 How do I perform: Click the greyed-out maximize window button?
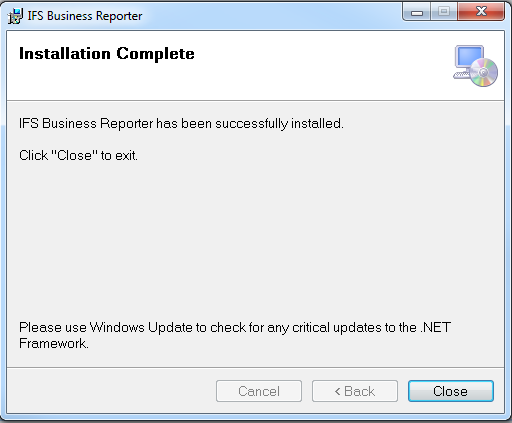click(x=444, y=13)
